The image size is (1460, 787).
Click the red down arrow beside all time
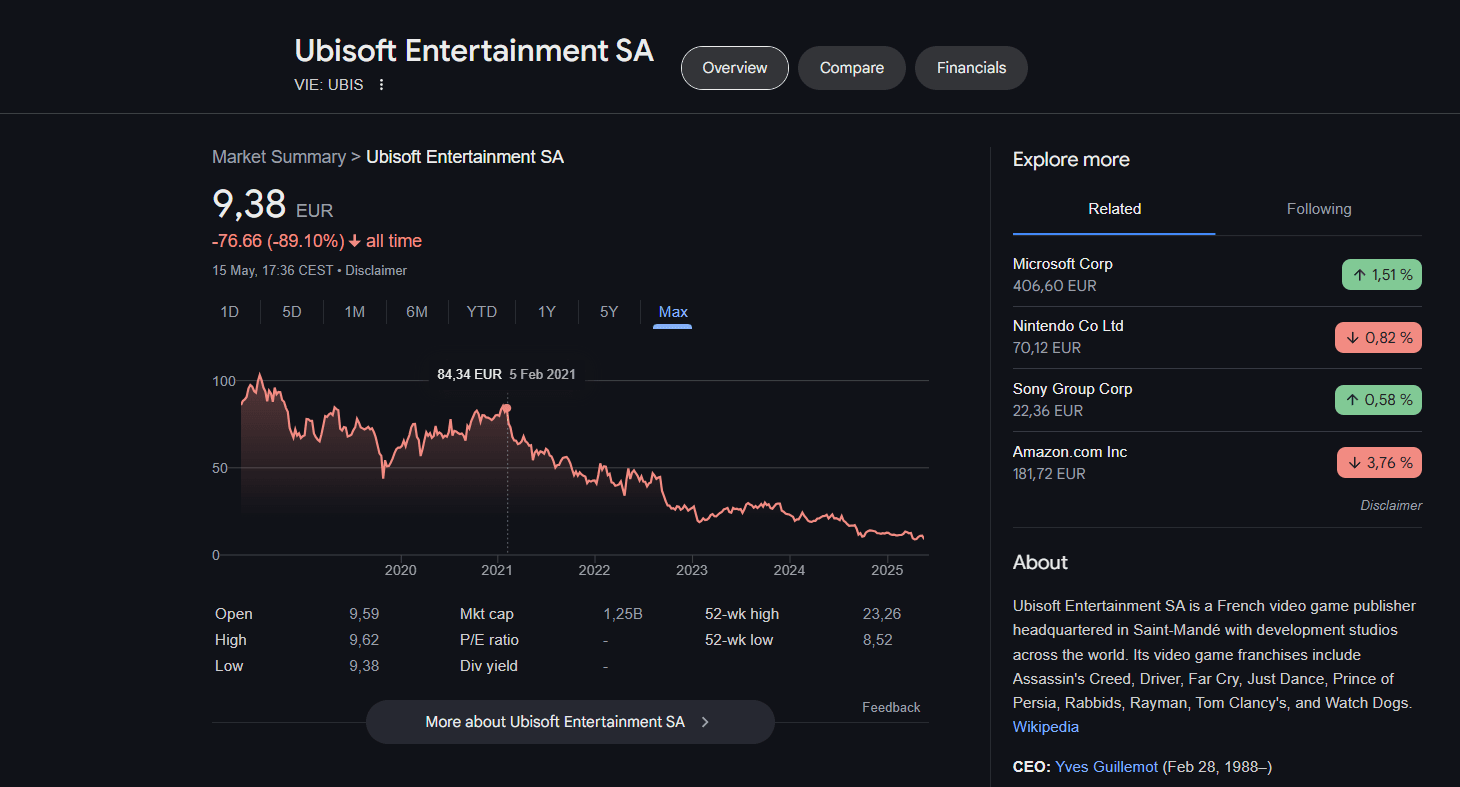click(354, 241)
